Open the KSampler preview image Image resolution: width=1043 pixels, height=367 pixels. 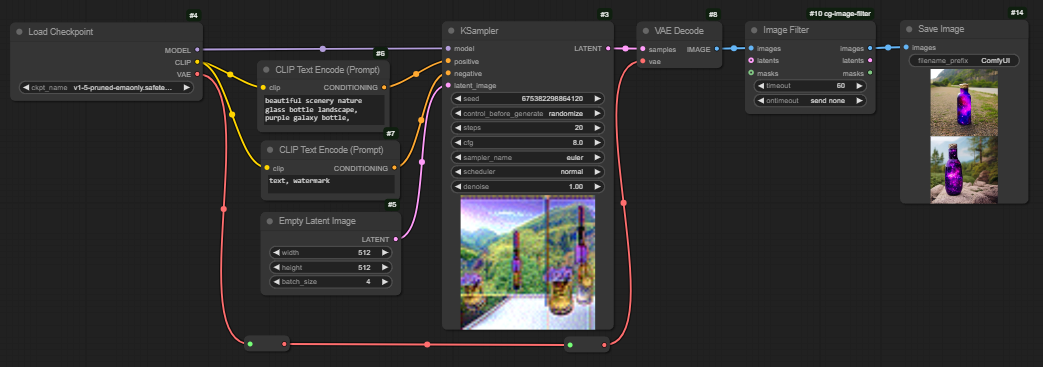coord(527,263)
